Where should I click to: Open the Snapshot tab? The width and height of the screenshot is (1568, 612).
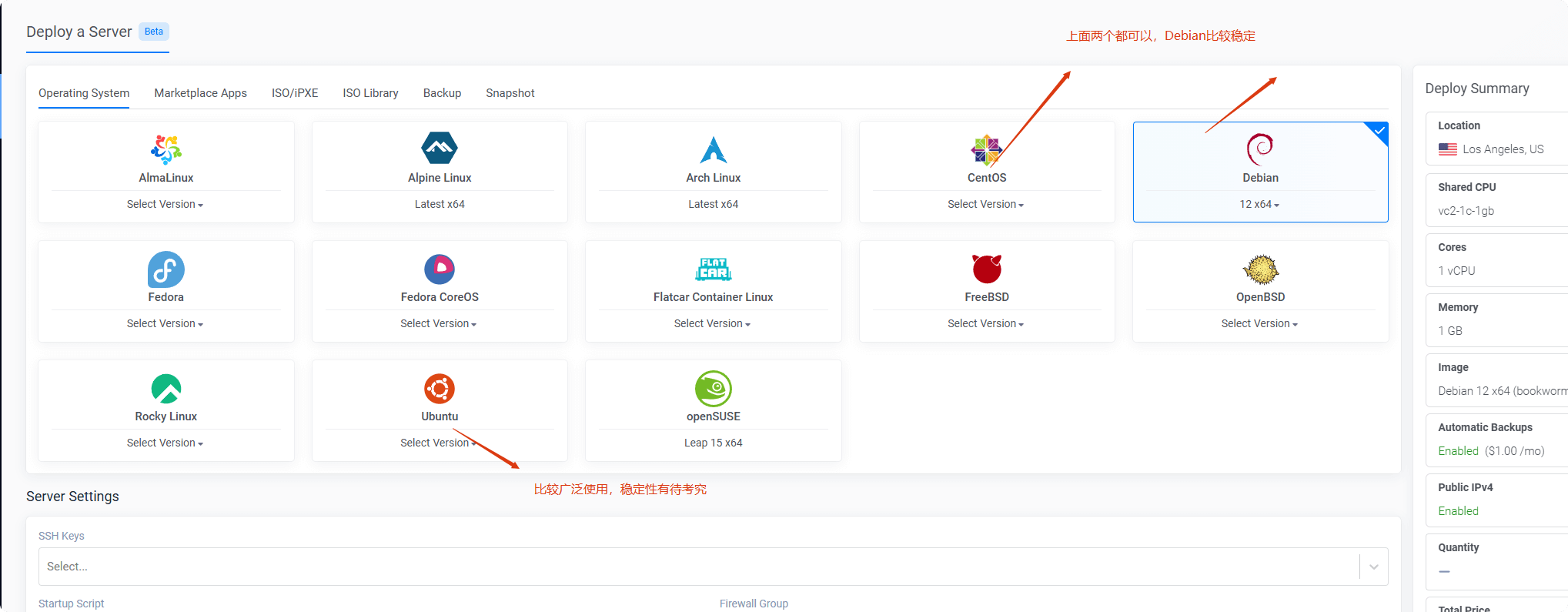pos(510,93)
